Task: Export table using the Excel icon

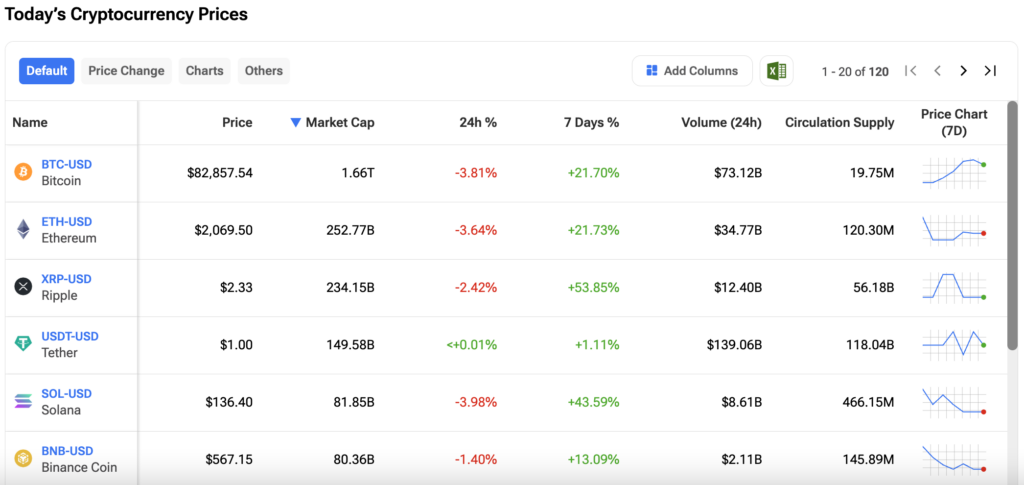Action: pos(776,71)
